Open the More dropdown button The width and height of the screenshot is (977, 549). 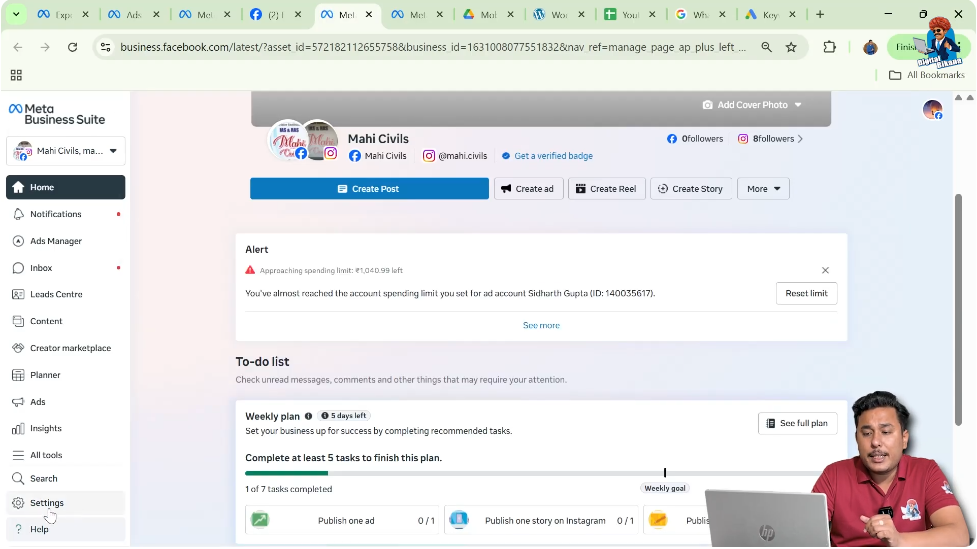(x=763, y=189)
